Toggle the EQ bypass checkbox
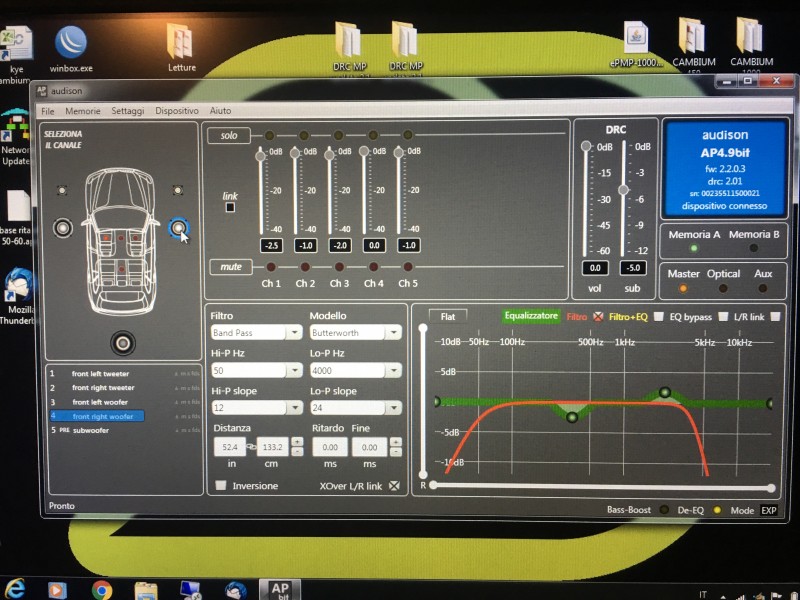The width and height of the screenshot is (800, 600). 723,317
